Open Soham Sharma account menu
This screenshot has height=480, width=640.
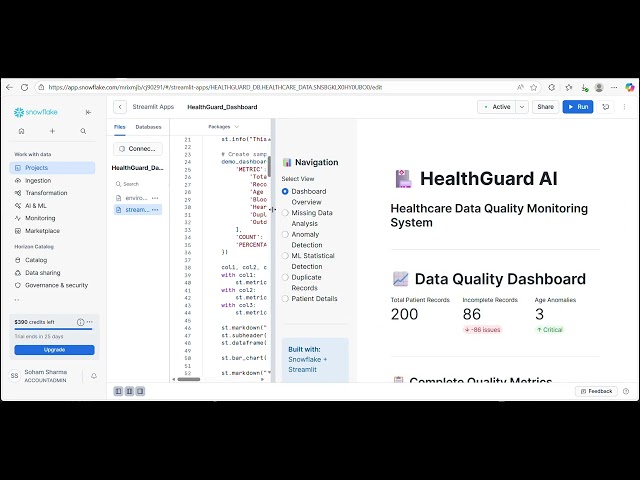tap(45, 376)
